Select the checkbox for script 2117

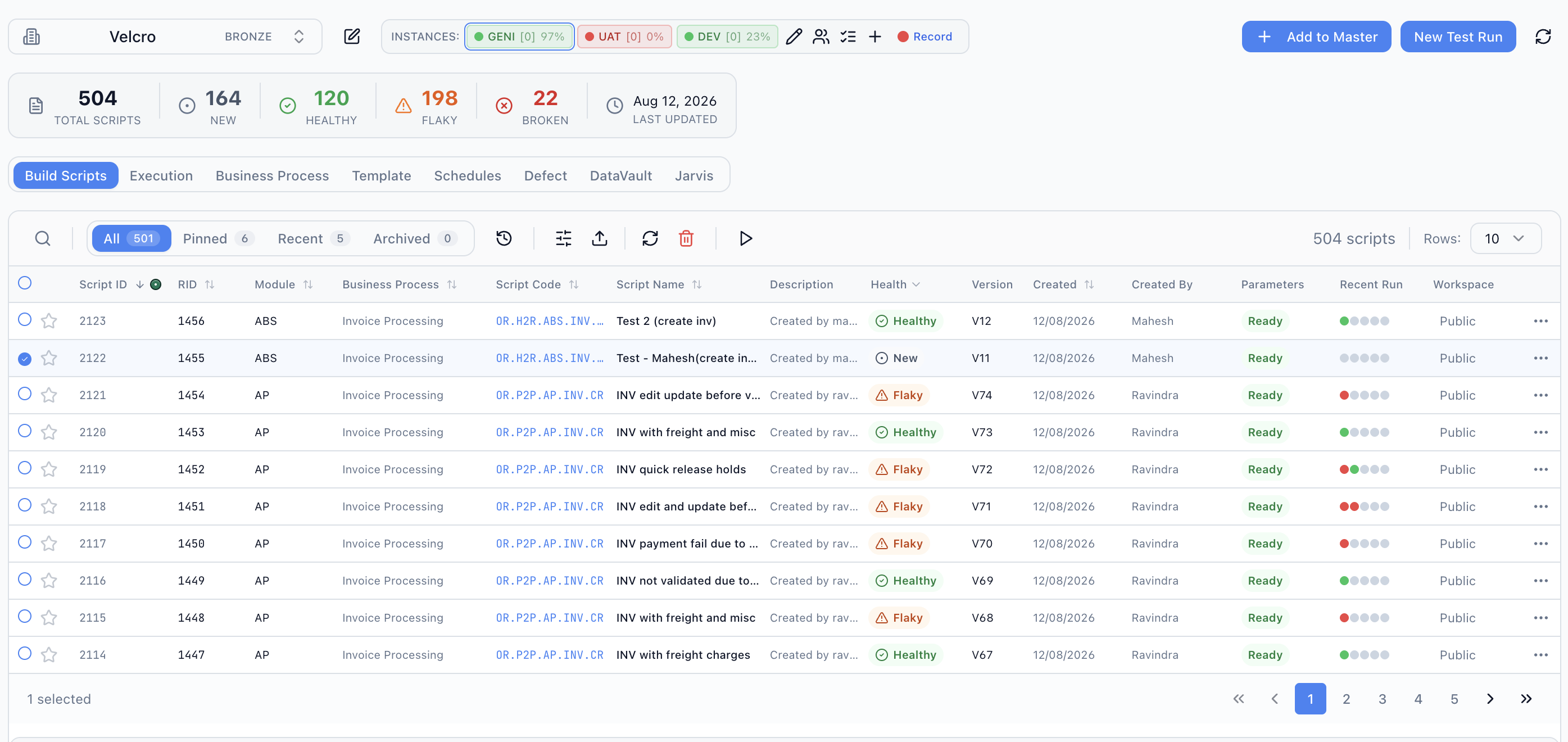tap(24, 542)
